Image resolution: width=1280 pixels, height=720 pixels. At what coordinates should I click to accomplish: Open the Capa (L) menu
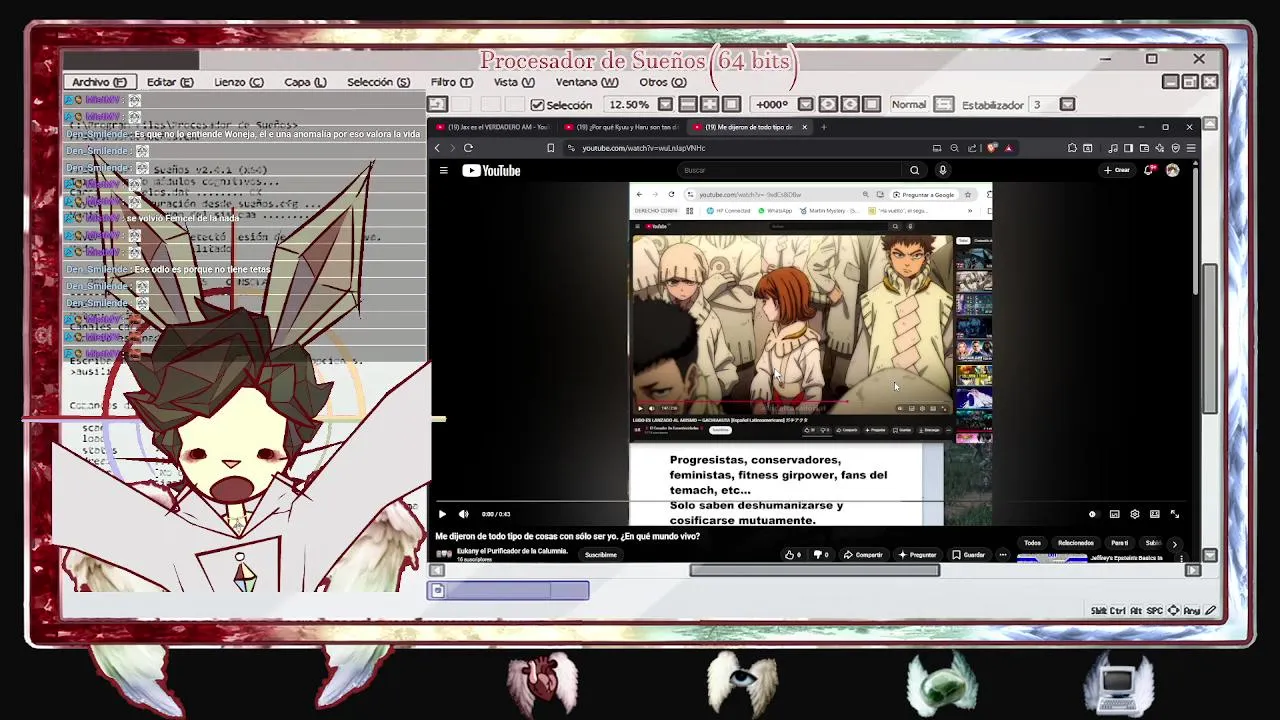click(305, 82)
